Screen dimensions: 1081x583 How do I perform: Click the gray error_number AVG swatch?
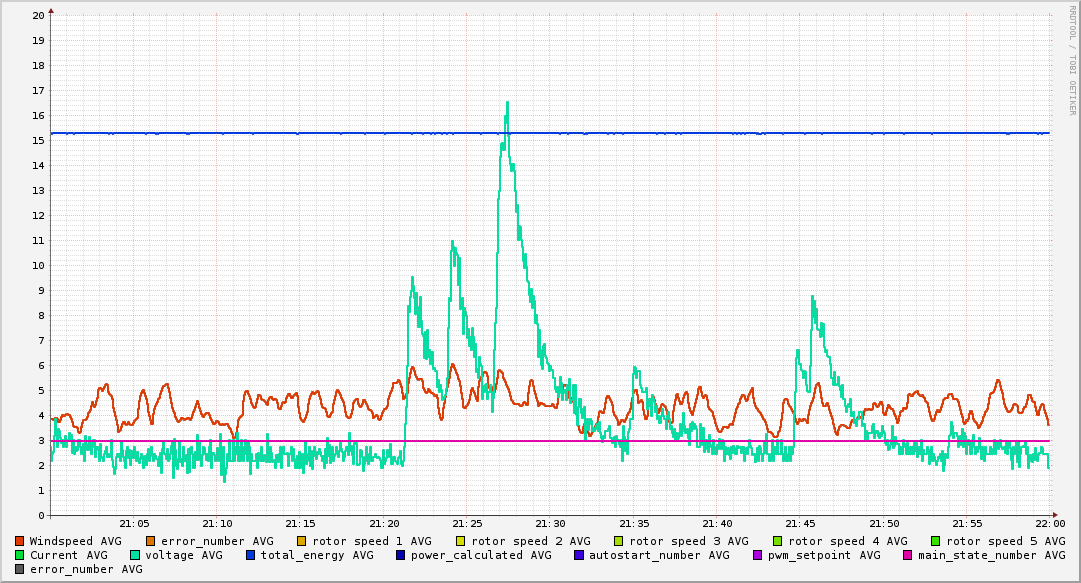(x=20, y=569)
